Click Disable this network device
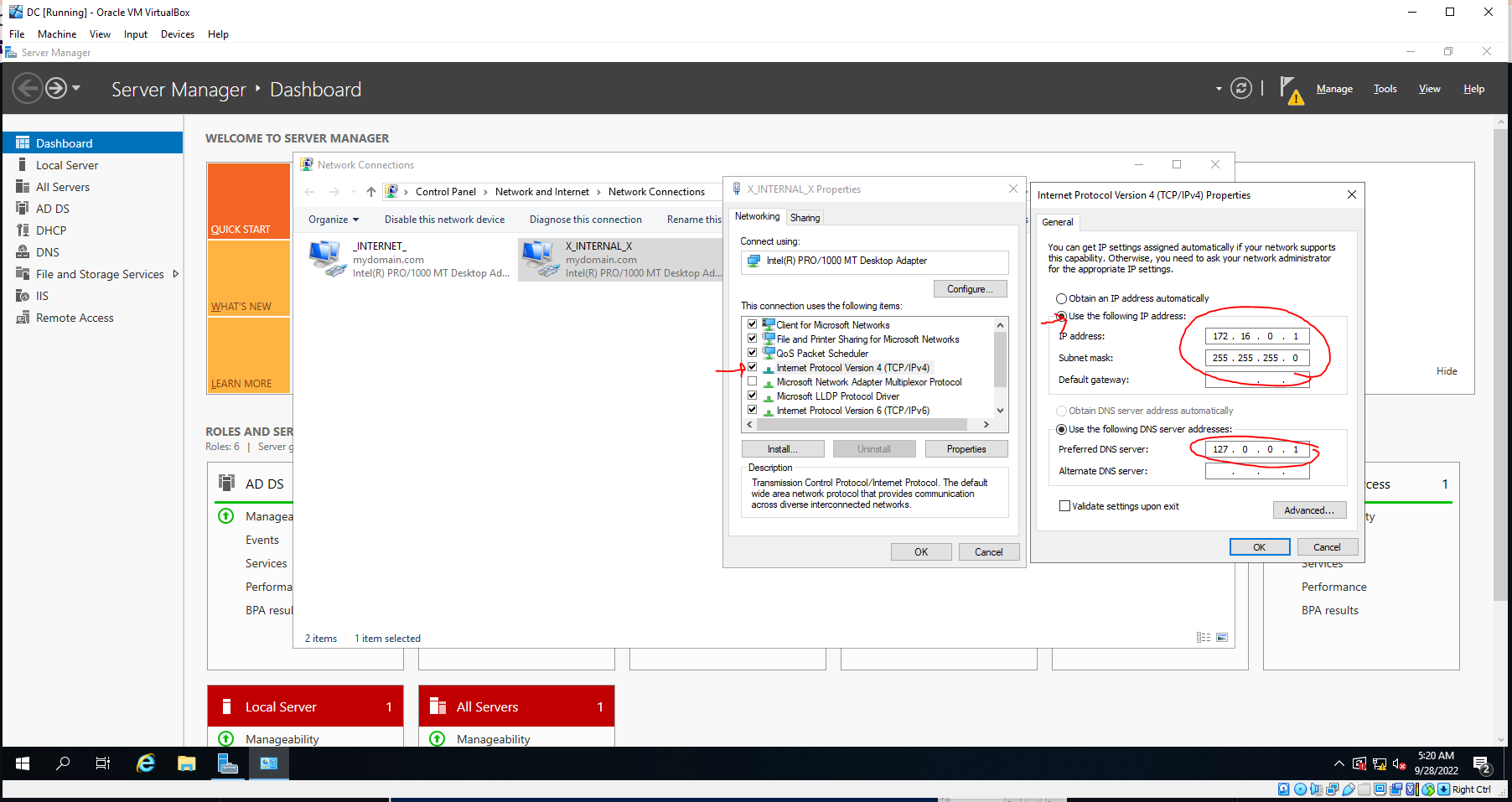Screen dimensions: 1512x802 tap(445, 220)
